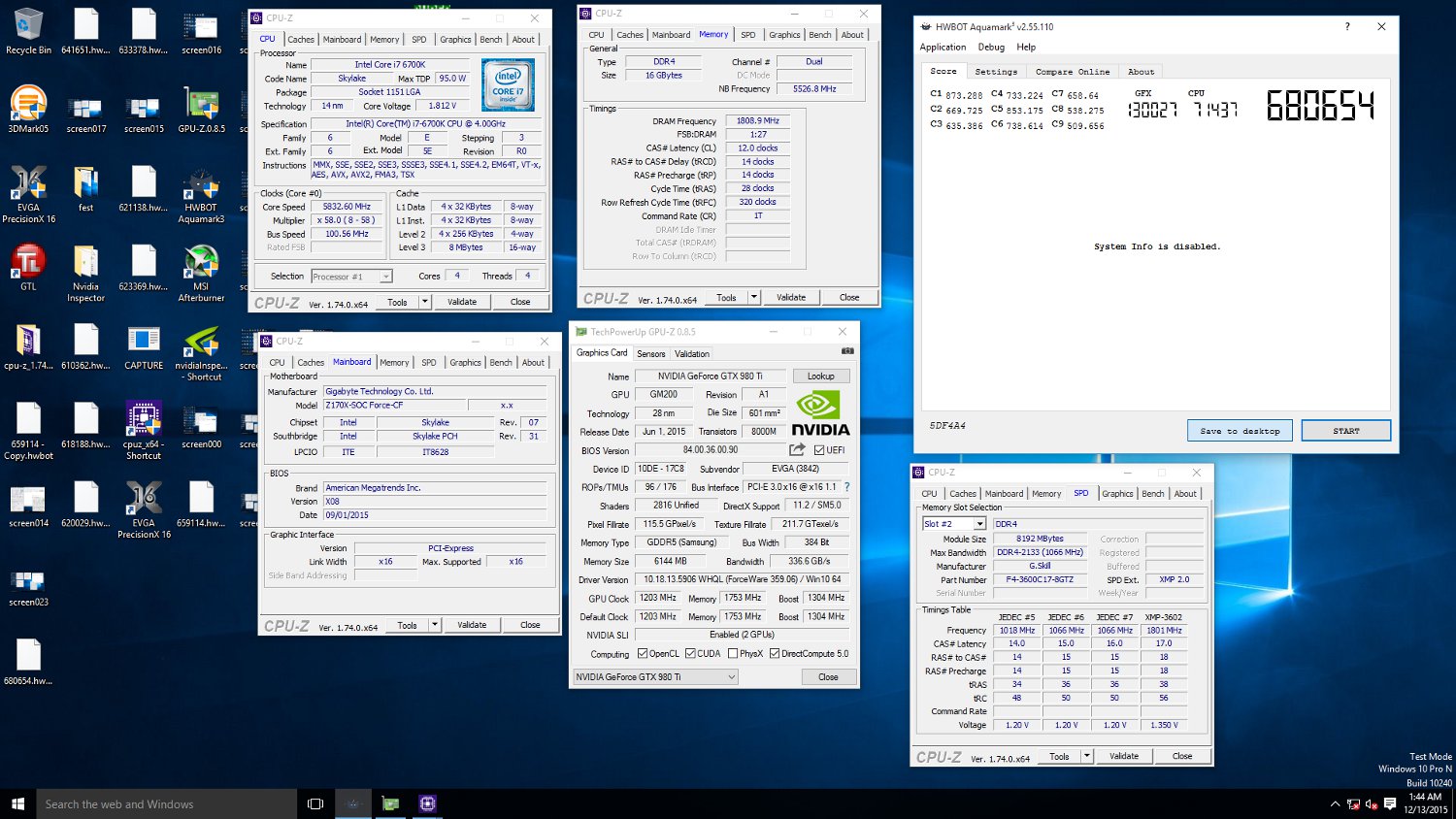The width and height of the screenshot is (1456, 819).
Task: Open the cpu-z_1.74 archive icon
Action: (x=28, y=347)
